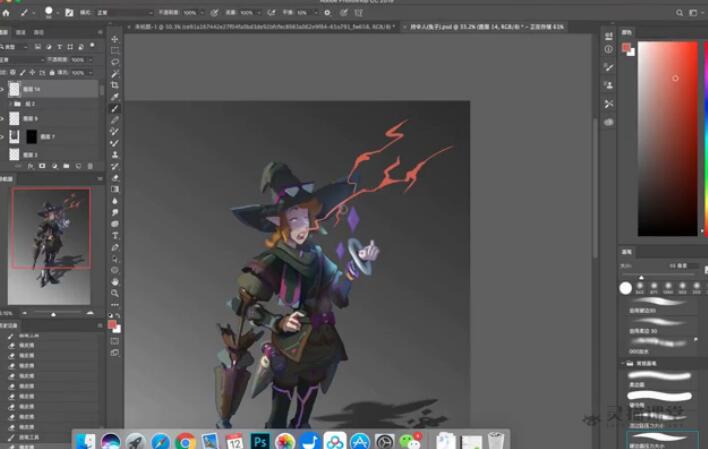Toggle lock image pixels brush icon
This screenshot has height=449, width=708.
(23, 72)
